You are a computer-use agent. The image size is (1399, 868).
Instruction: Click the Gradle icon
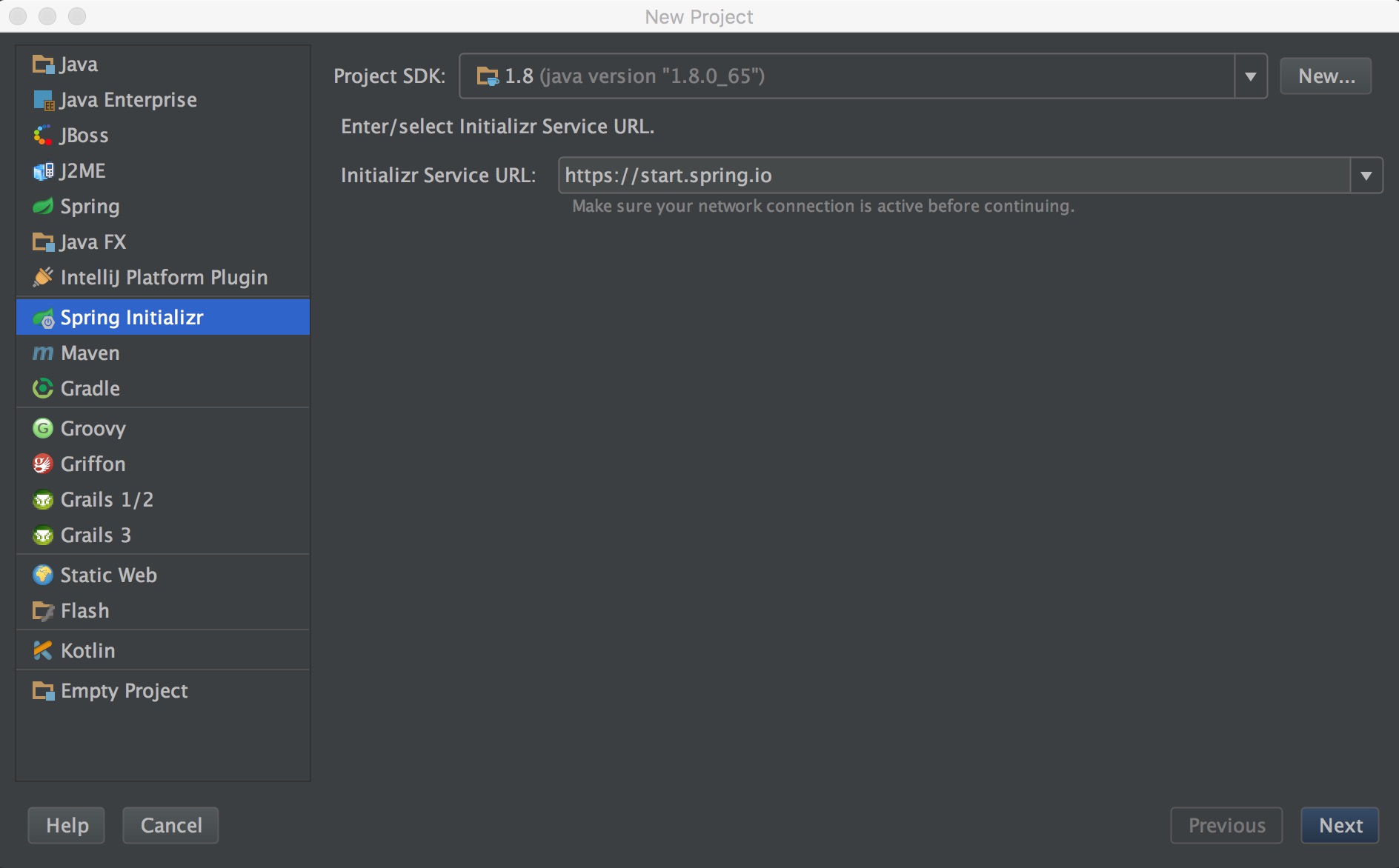pos(43,388)
